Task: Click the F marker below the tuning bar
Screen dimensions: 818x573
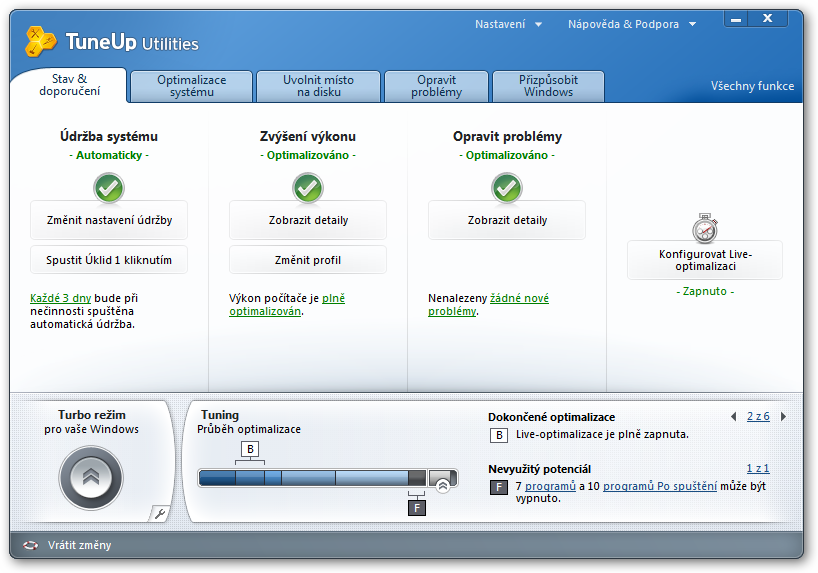Action: (x=416, y=508)
